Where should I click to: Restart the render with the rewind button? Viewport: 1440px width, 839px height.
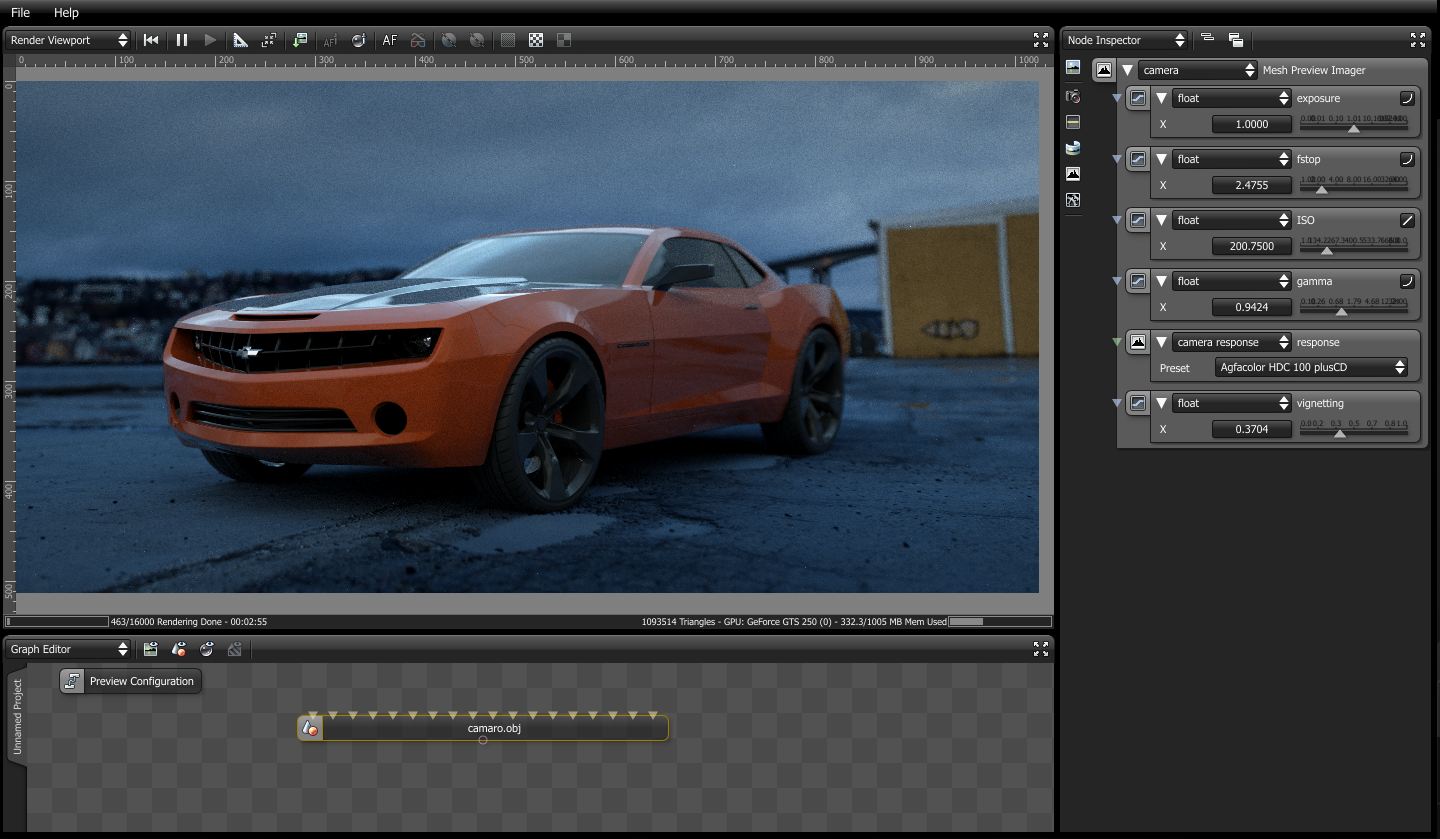(151, 40)
